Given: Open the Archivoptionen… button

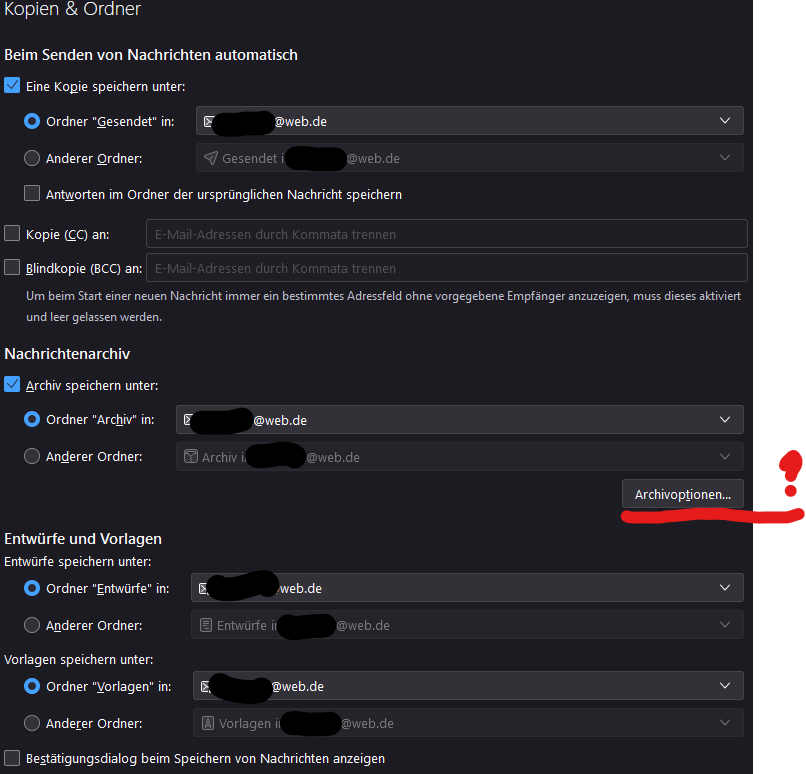Looking at the screenshot, I should click(x=683, y=494).
